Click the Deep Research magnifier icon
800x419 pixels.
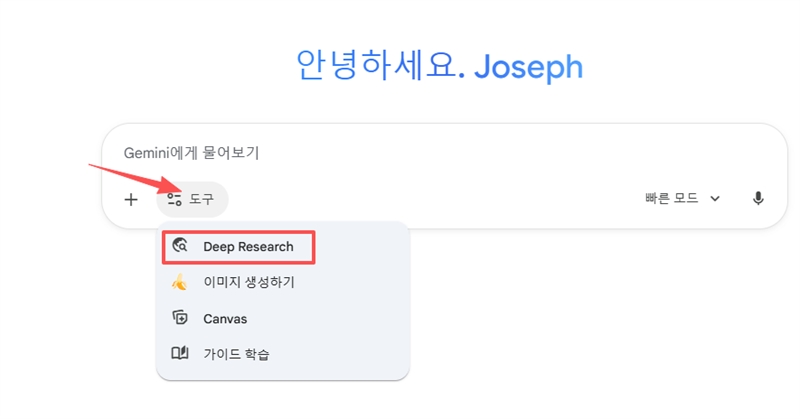[x=180, y=246]
